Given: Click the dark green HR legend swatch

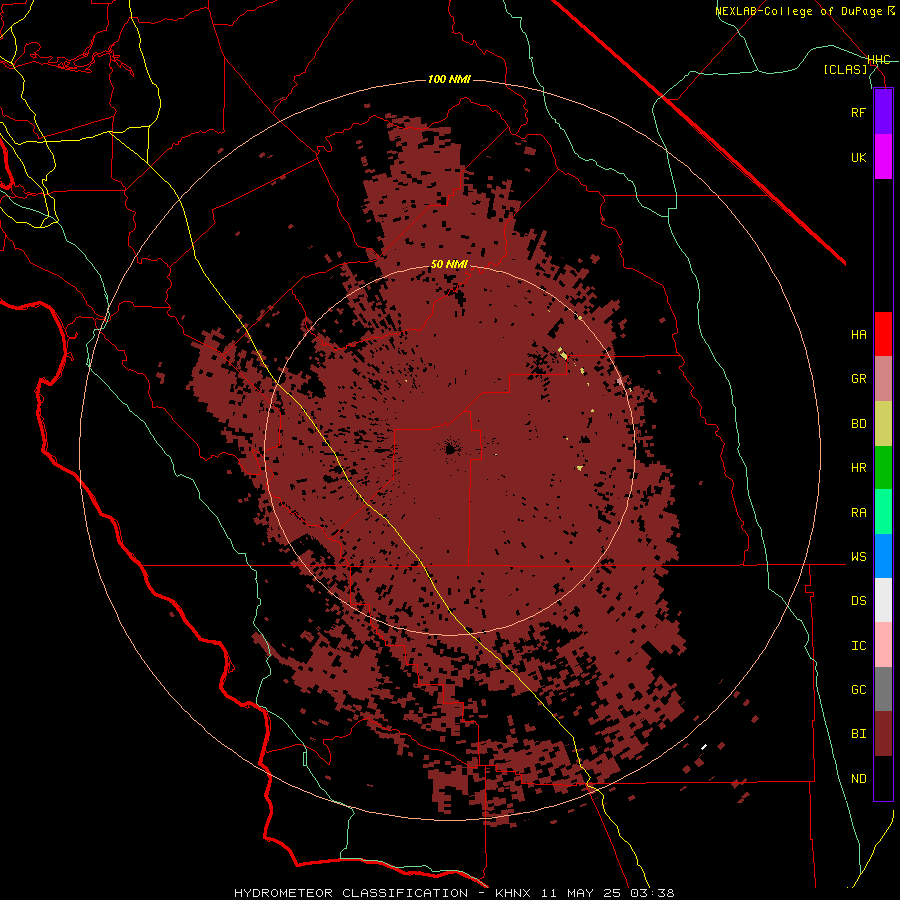Looking at the screenshot, I should tap(883, 467).
